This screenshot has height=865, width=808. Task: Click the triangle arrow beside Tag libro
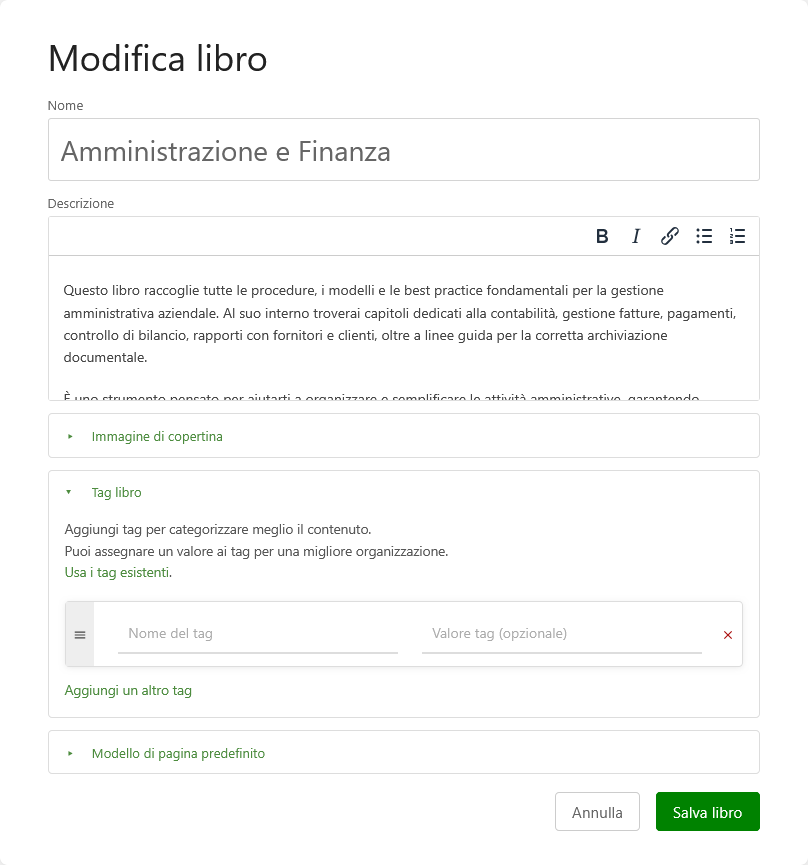tap(69, 492)
